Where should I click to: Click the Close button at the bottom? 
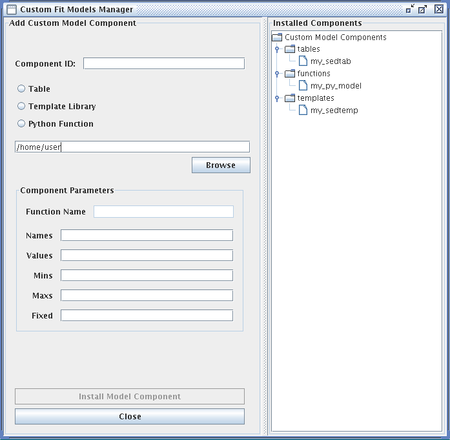pyautogui.click(x=130, y=416)
